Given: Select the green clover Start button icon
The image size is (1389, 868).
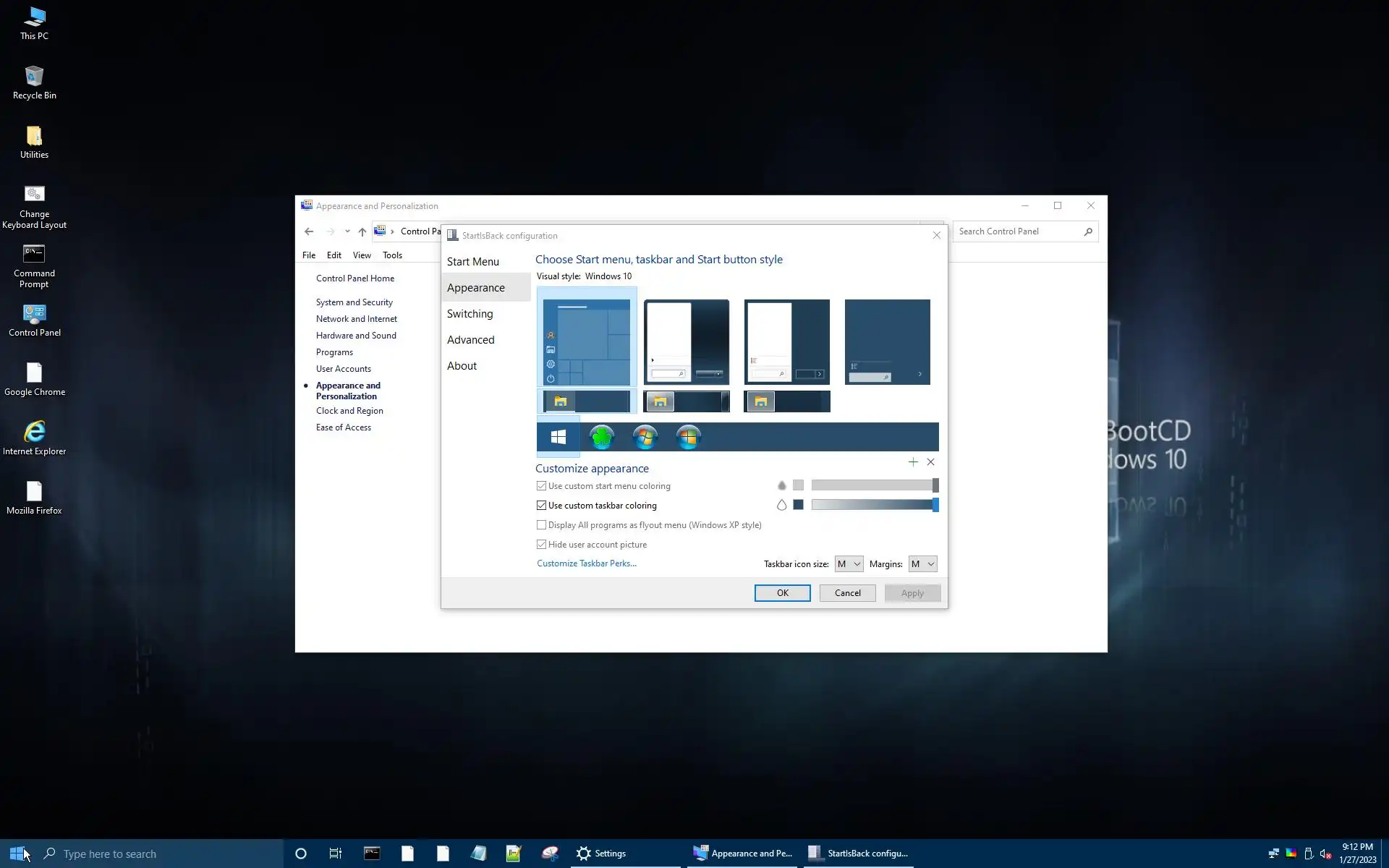Looking at the screenshot, I should [x=601, y=437].
